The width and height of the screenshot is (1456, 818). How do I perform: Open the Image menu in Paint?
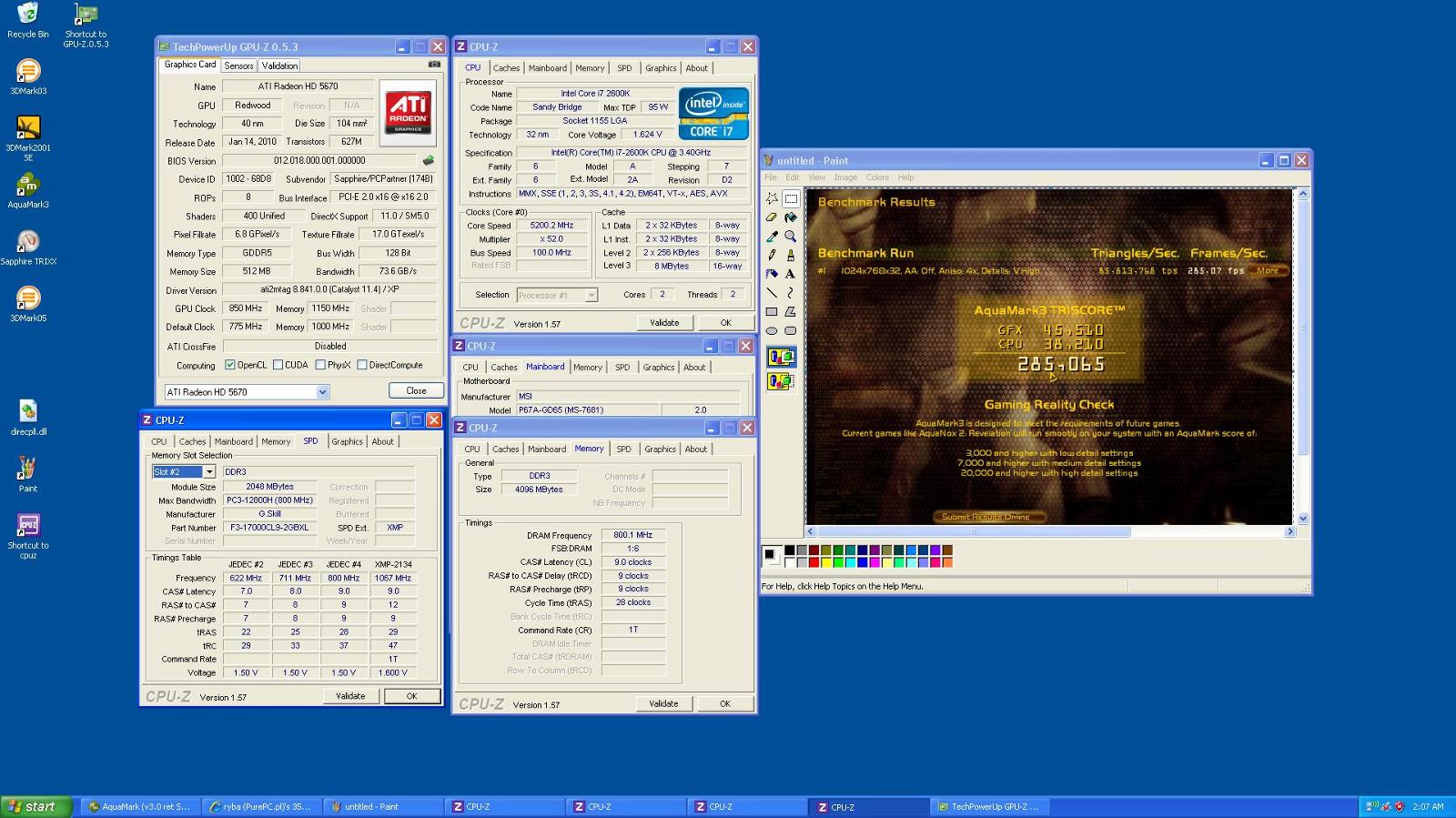coord(845,177)
